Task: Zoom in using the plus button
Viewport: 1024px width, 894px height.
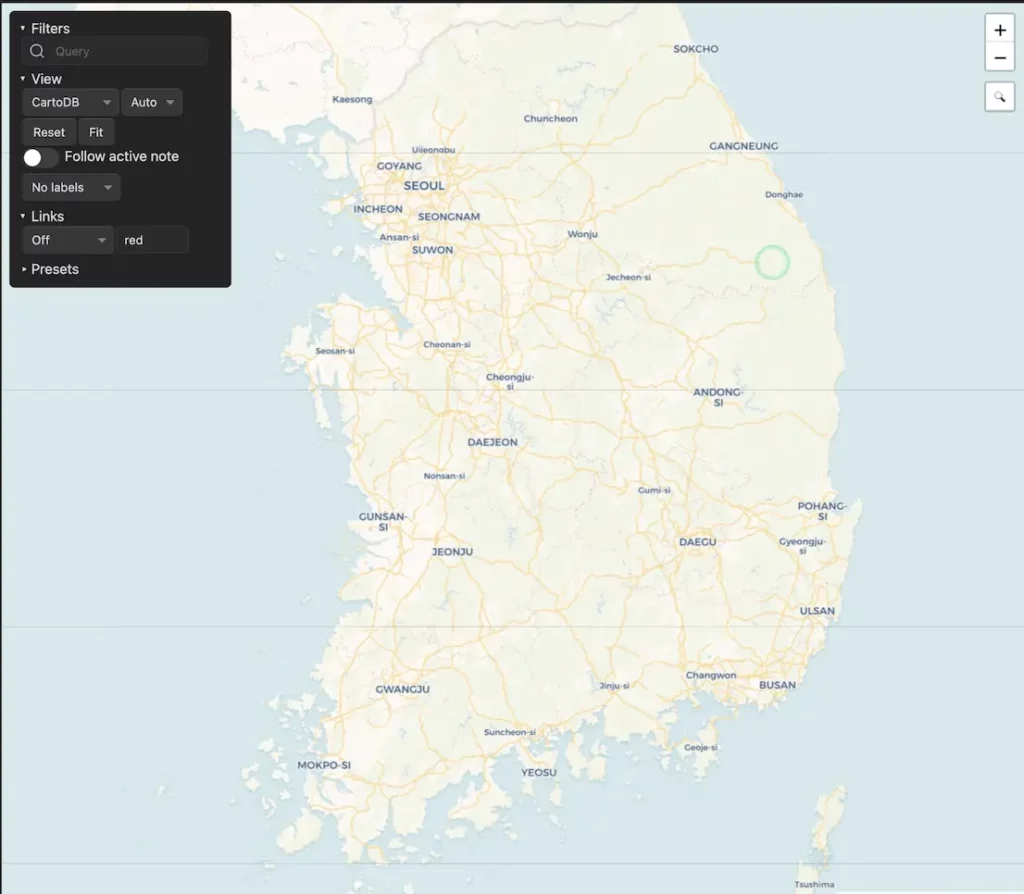Action: pos(1000,29)
